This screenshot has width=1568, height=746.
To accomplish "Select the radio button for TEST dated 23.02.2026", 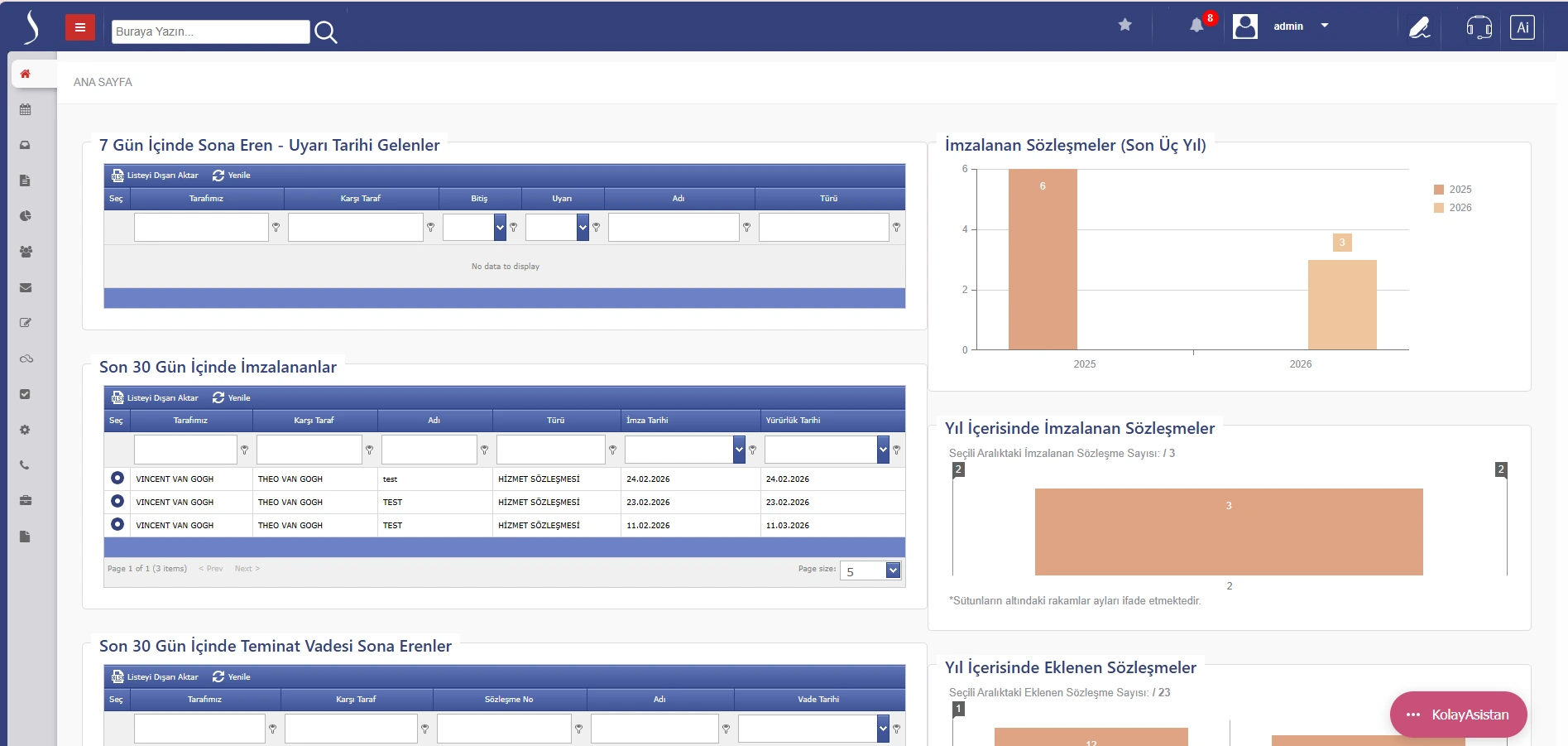I will 117,501.
